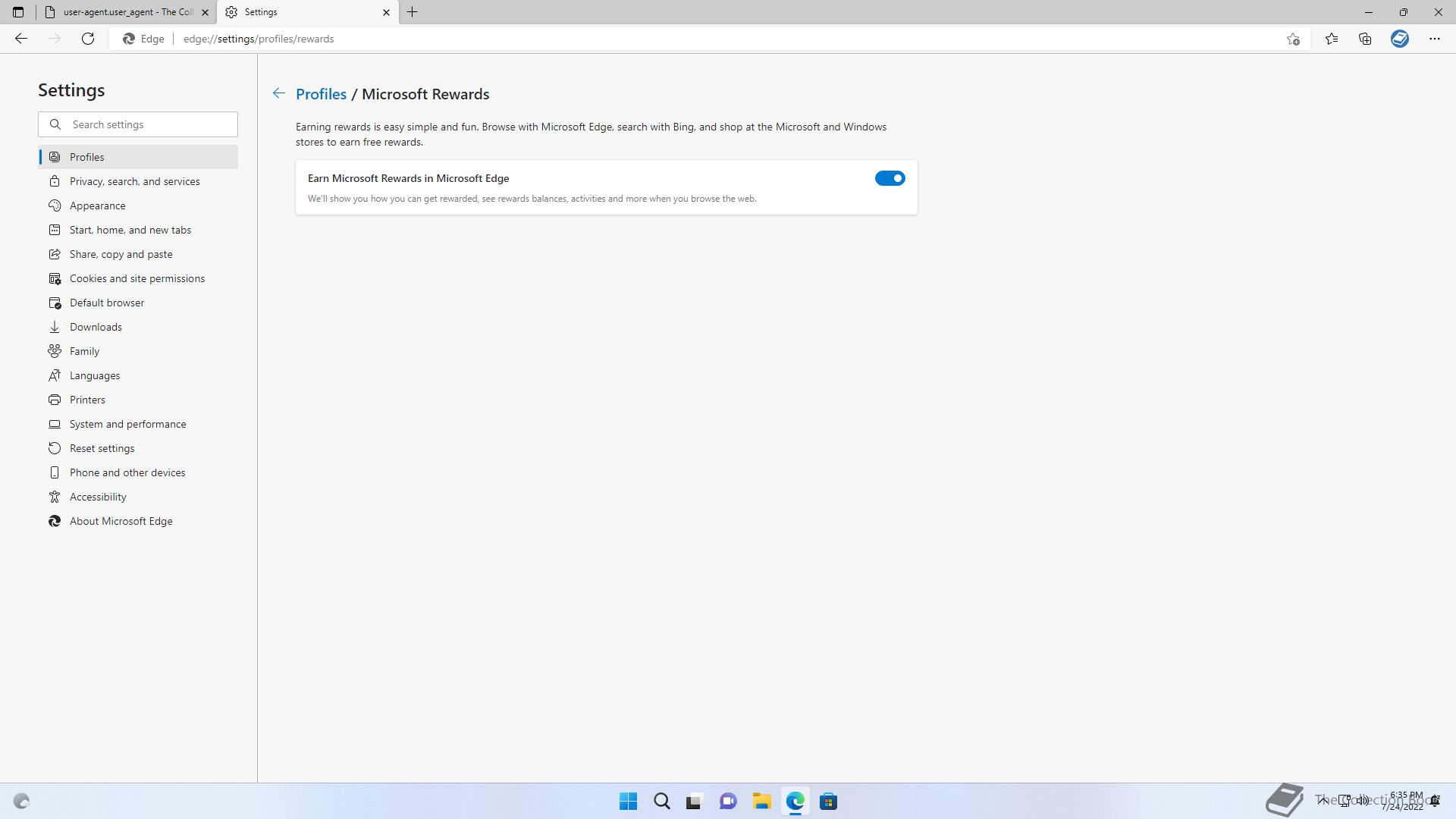The image size is (1456, 819).
Task: Open Windows Start menu
Action: point(628,802)
